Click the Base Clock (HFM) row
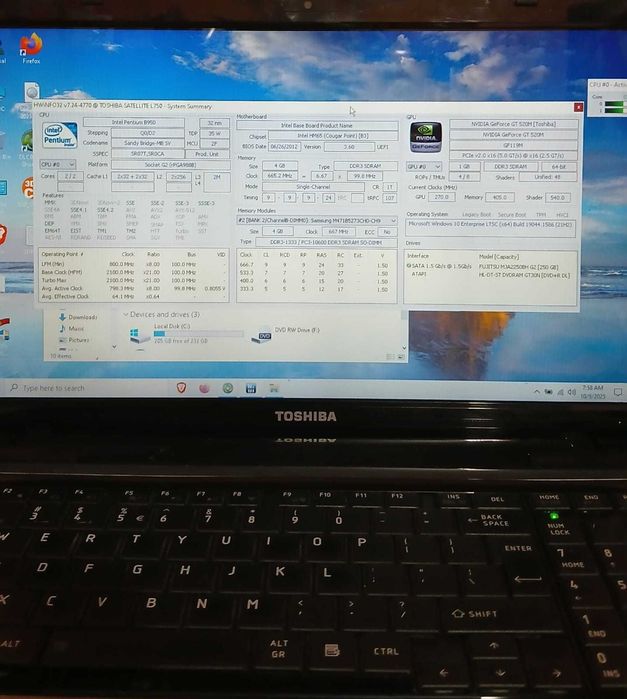The height and width of the screenshot is (699, 627). point(133,272)
